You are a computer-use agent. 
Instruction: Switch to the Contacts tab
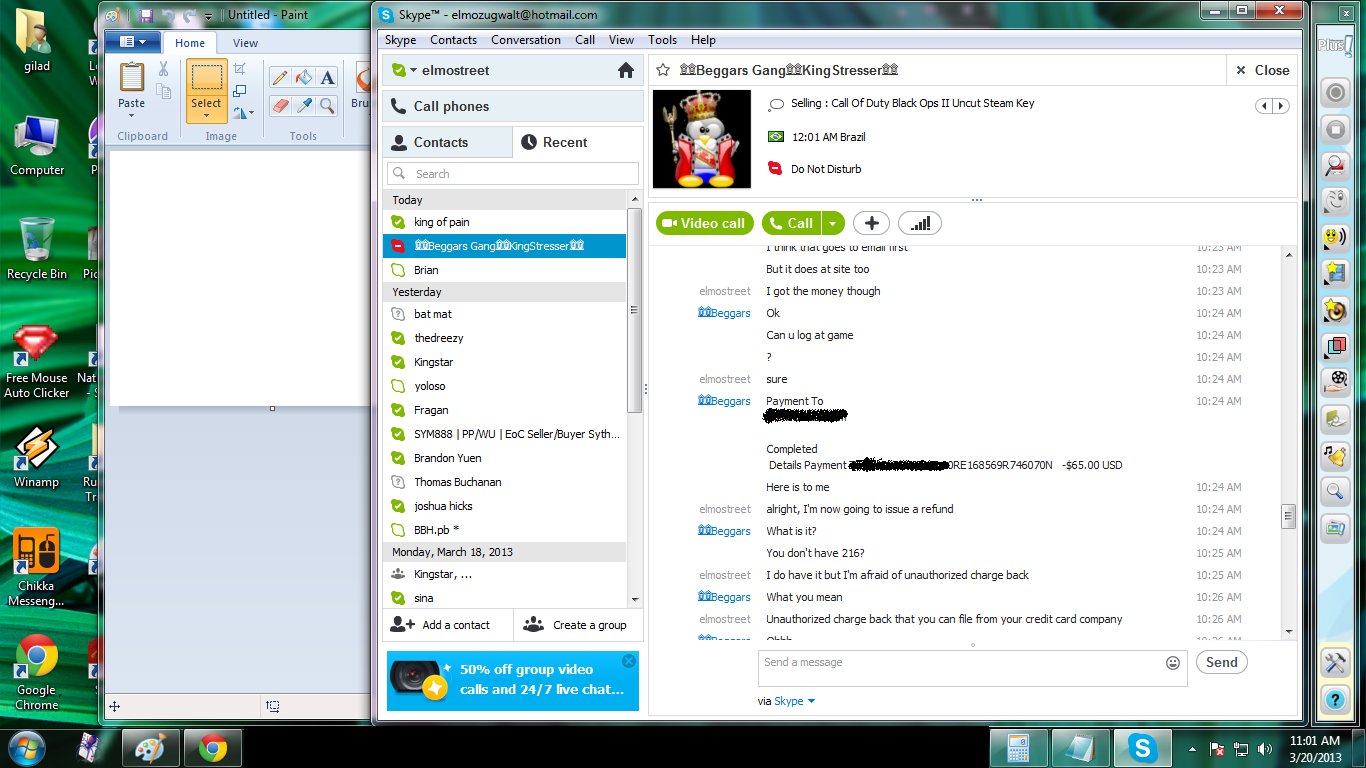[x=447, y=142]
